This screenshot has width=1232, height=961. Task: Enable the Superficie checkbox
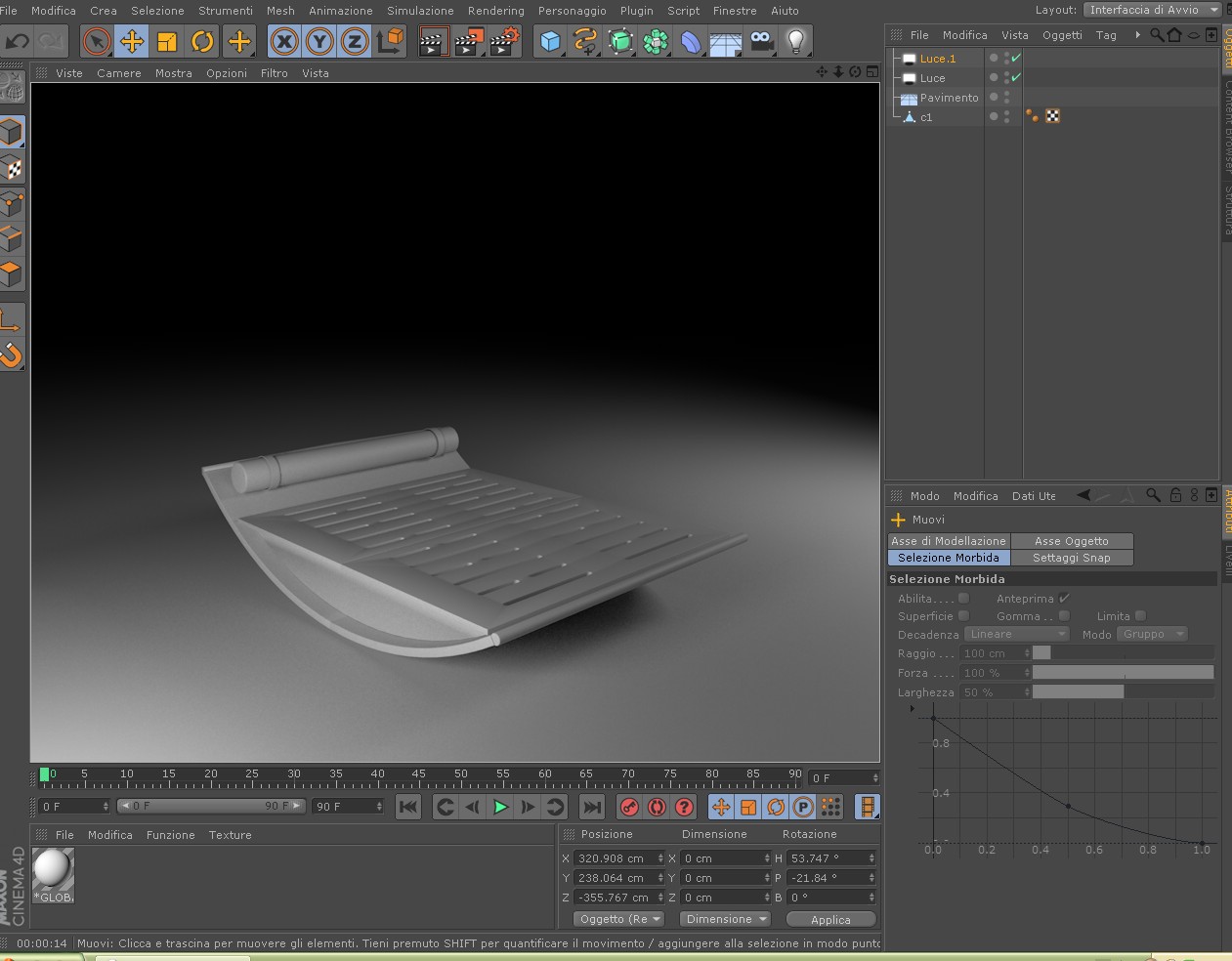click(963, 616)
